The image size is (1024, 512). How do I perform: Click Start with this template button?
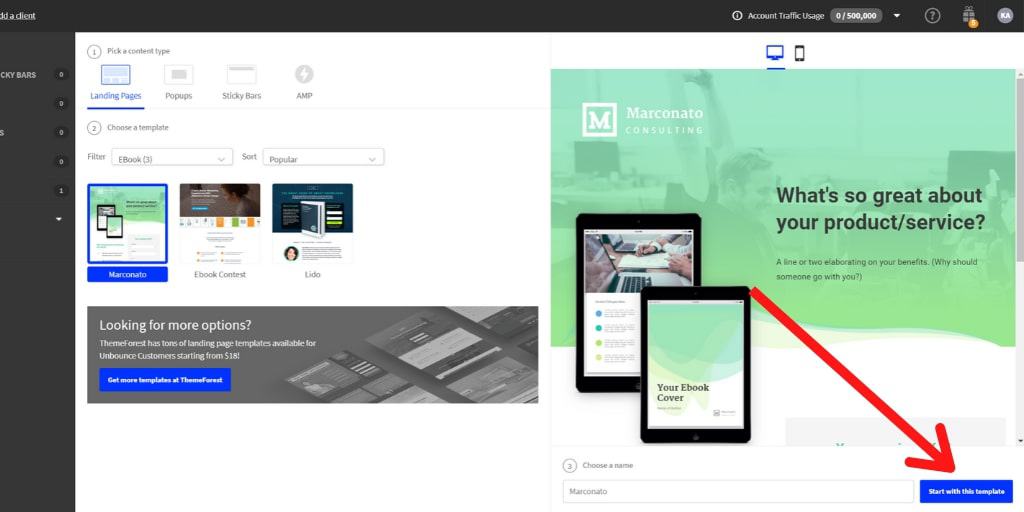pos(967,491)
